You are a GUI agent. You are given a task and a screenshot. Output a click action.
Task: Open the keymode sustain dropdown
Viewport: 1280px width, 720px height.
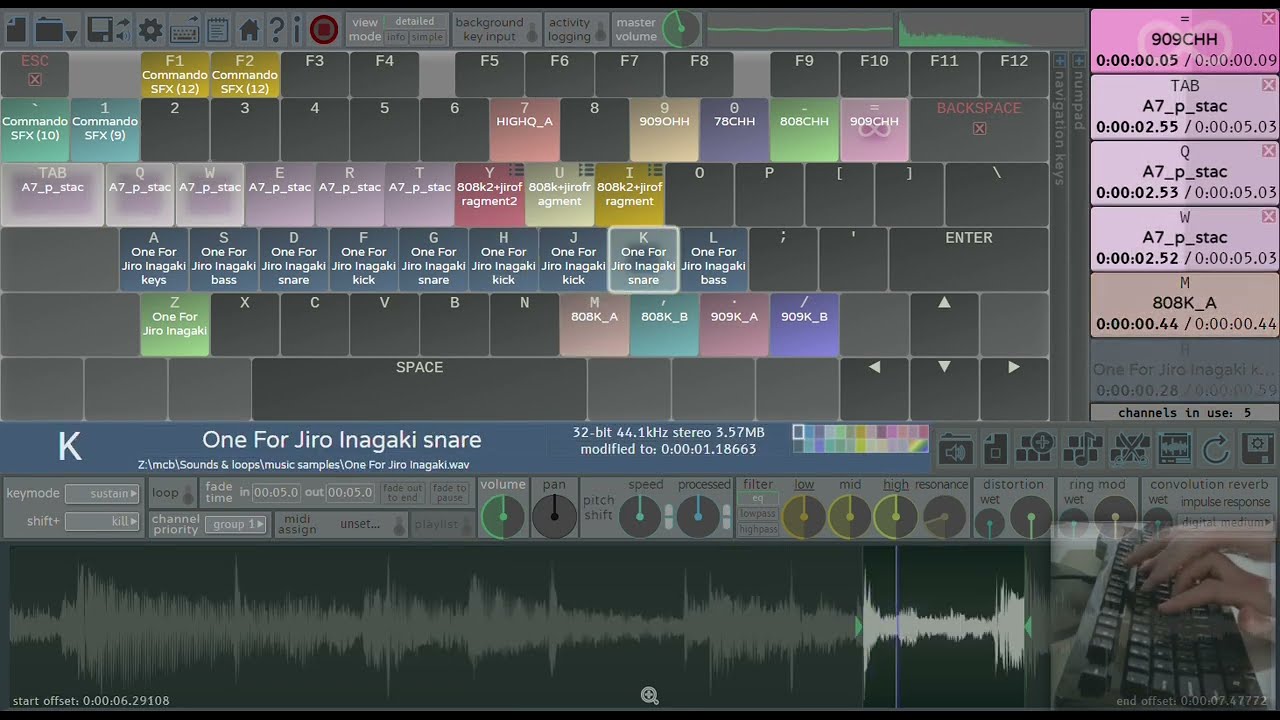[x=102, y=493]
